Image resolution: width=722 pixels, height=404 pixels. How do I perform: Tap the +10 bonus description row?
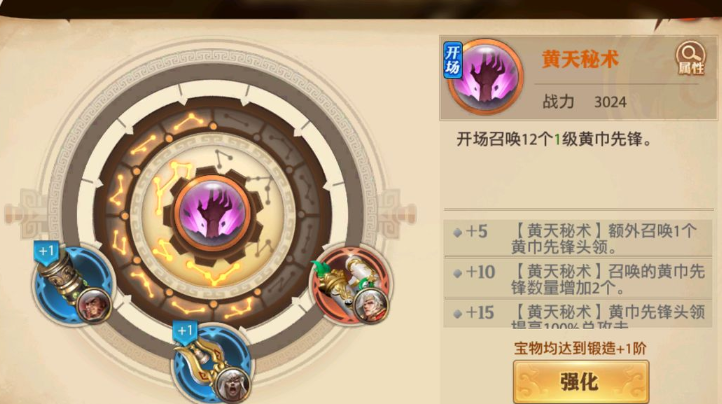[578, 278]
